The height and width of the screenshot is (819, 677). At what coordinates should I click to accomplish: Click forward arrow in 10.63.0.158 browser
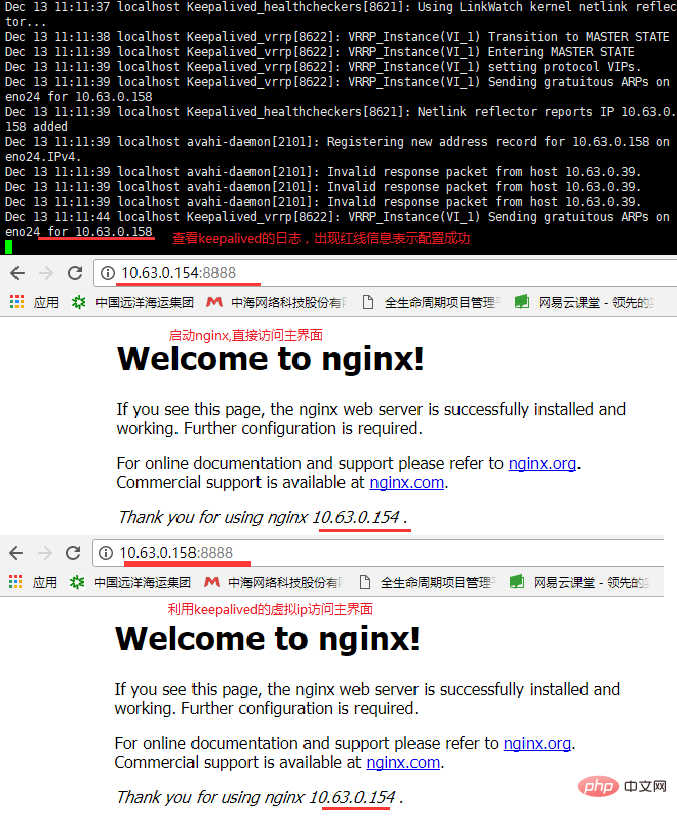coord(45,553)
